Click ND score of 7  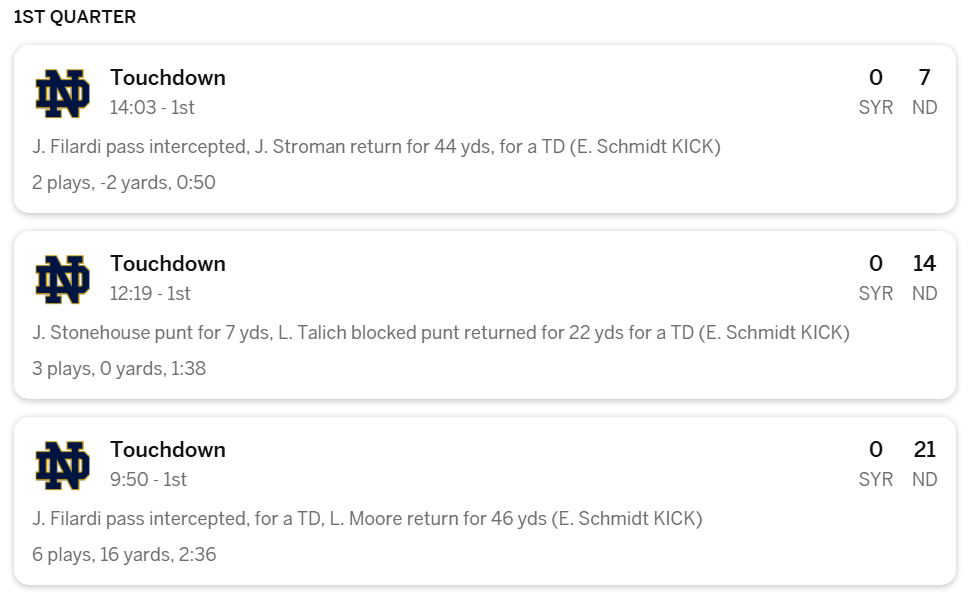(x=924, y=78)
